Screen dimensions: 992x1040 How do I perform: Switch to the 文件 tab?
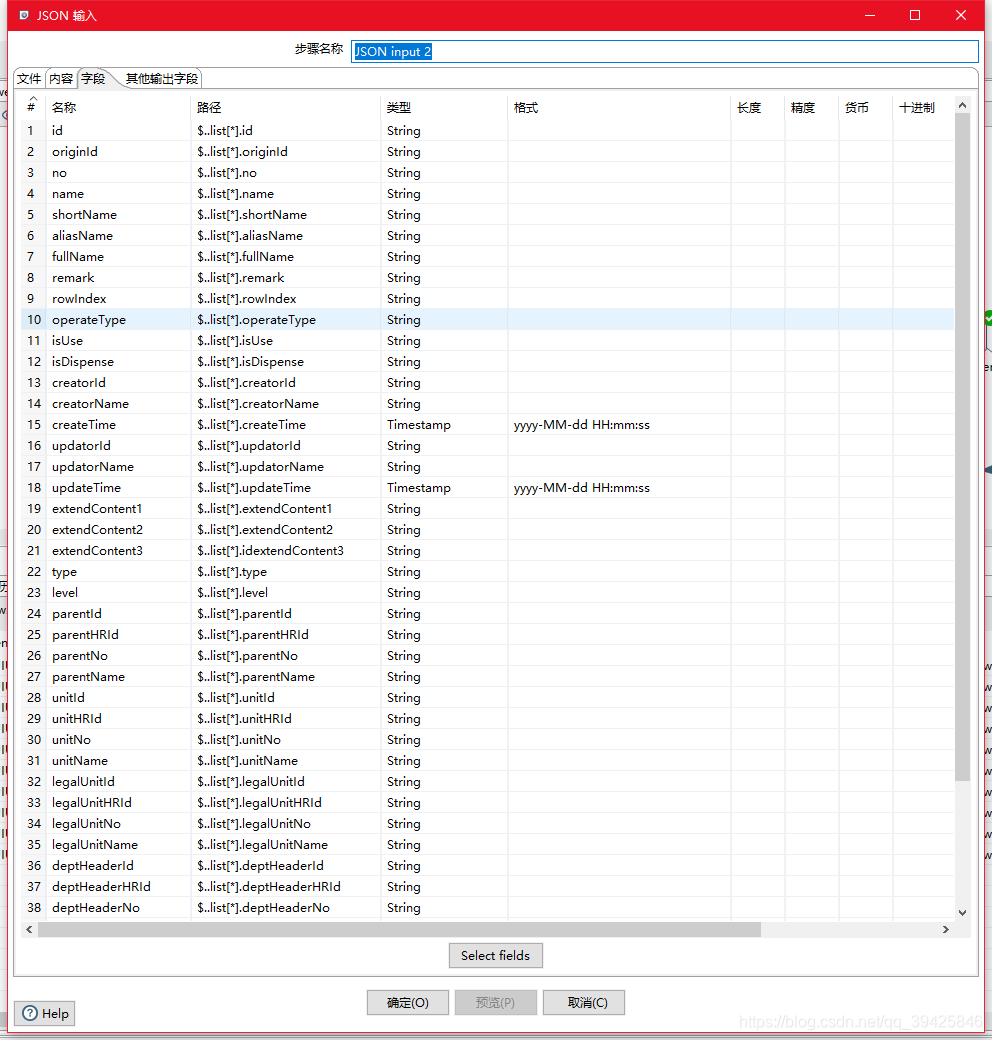[x=28, y=77]
